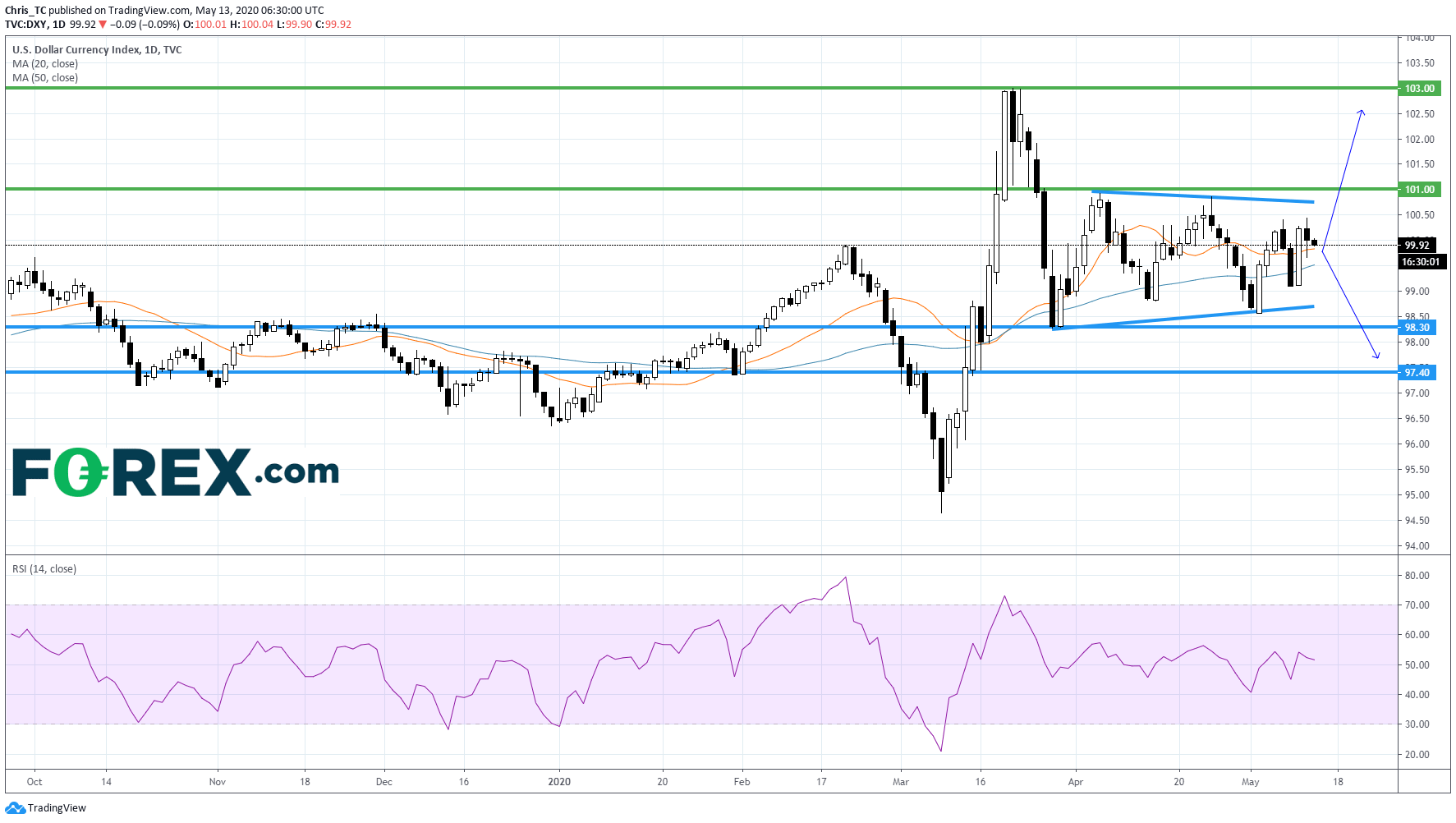
Task: Click the RSI (14, close) indicator label
Action: [44, 568]
